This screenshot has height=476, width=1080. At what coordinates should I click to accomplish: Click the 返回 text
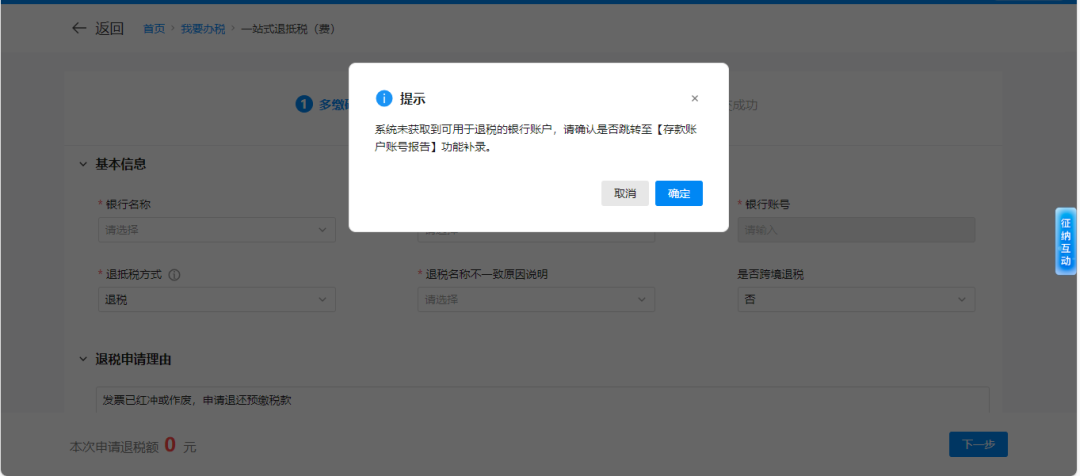110,28
